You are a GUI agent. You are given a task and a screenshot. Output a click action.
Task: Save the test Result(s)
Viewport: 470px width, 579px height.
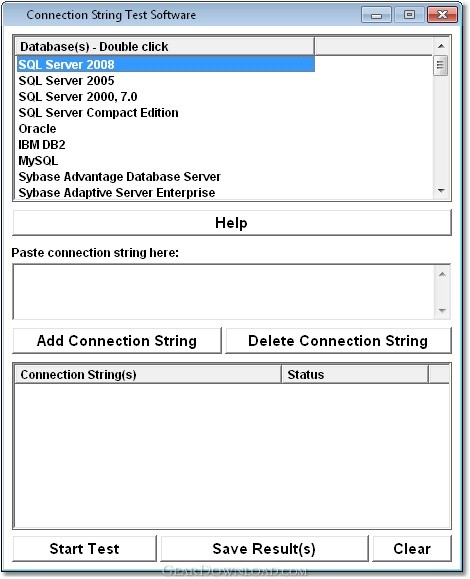pos(264,549)
